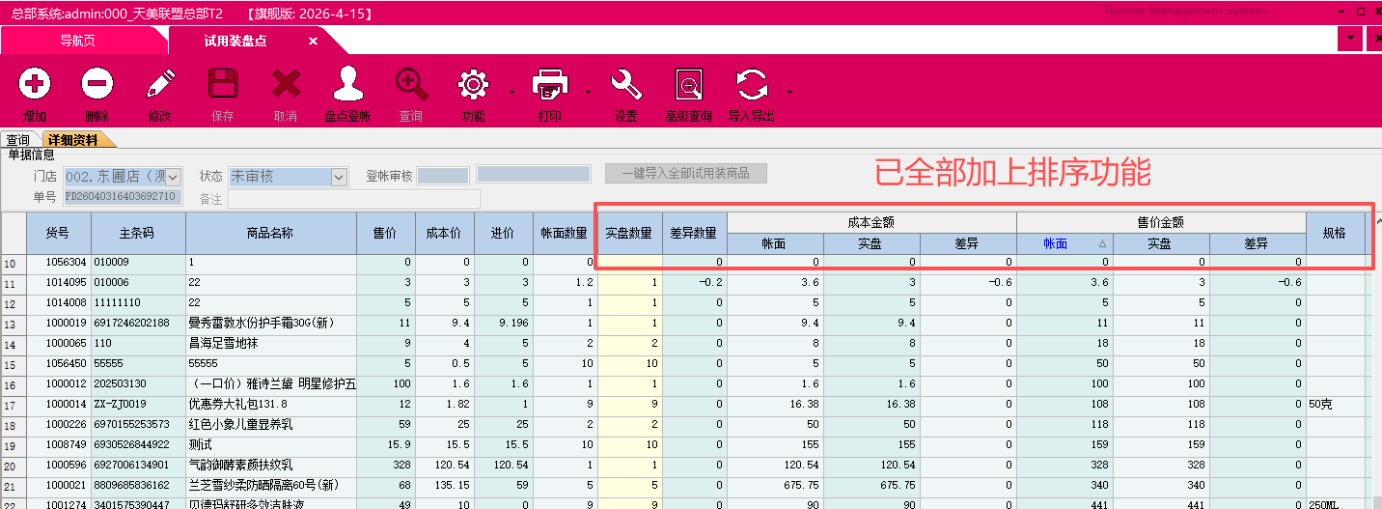
Task: Click the 查询 magnifier toolbar icon
Action: coord(411,85)
